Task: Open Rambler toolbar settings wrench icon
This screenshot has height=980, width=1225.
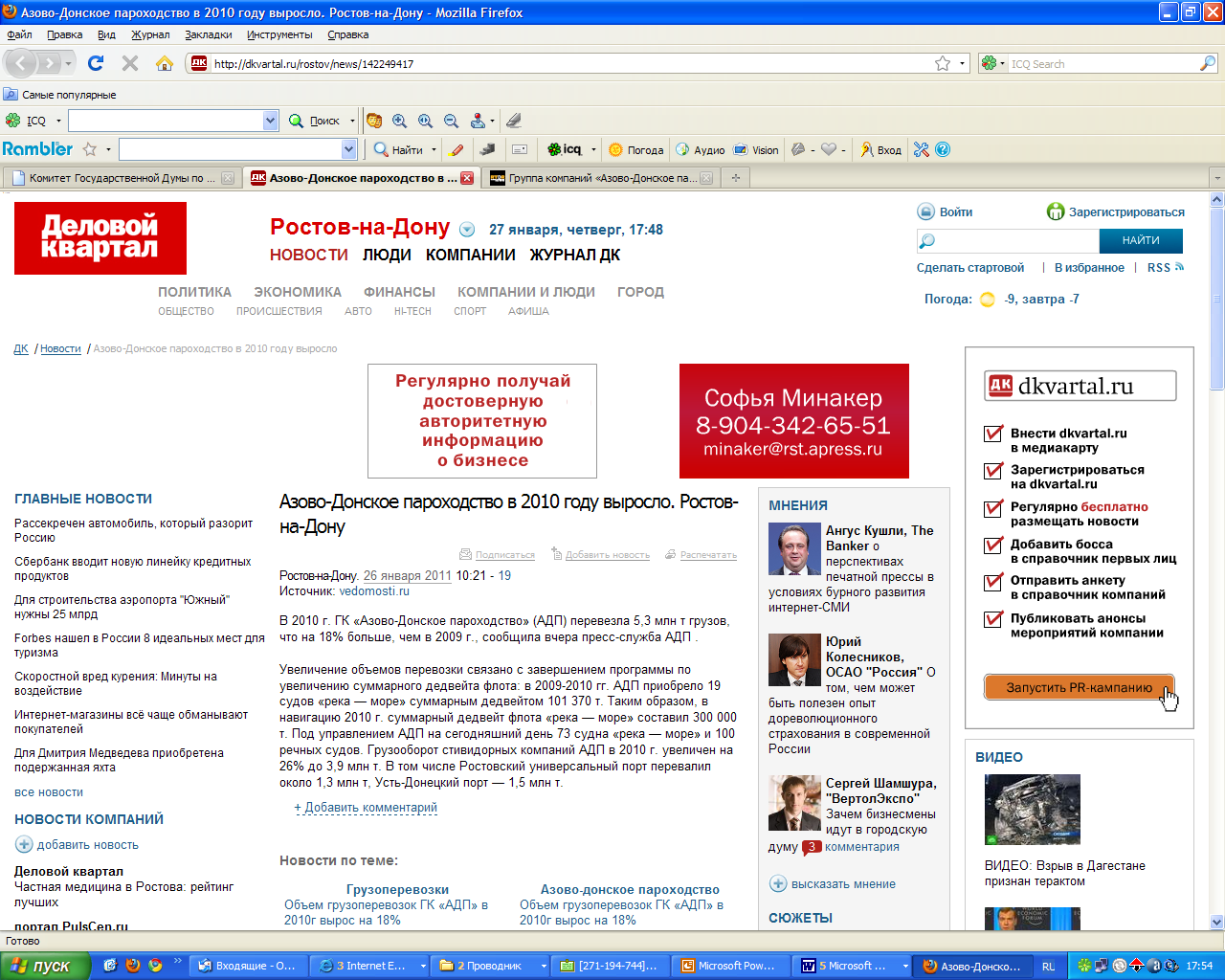Action: [922, 149]
